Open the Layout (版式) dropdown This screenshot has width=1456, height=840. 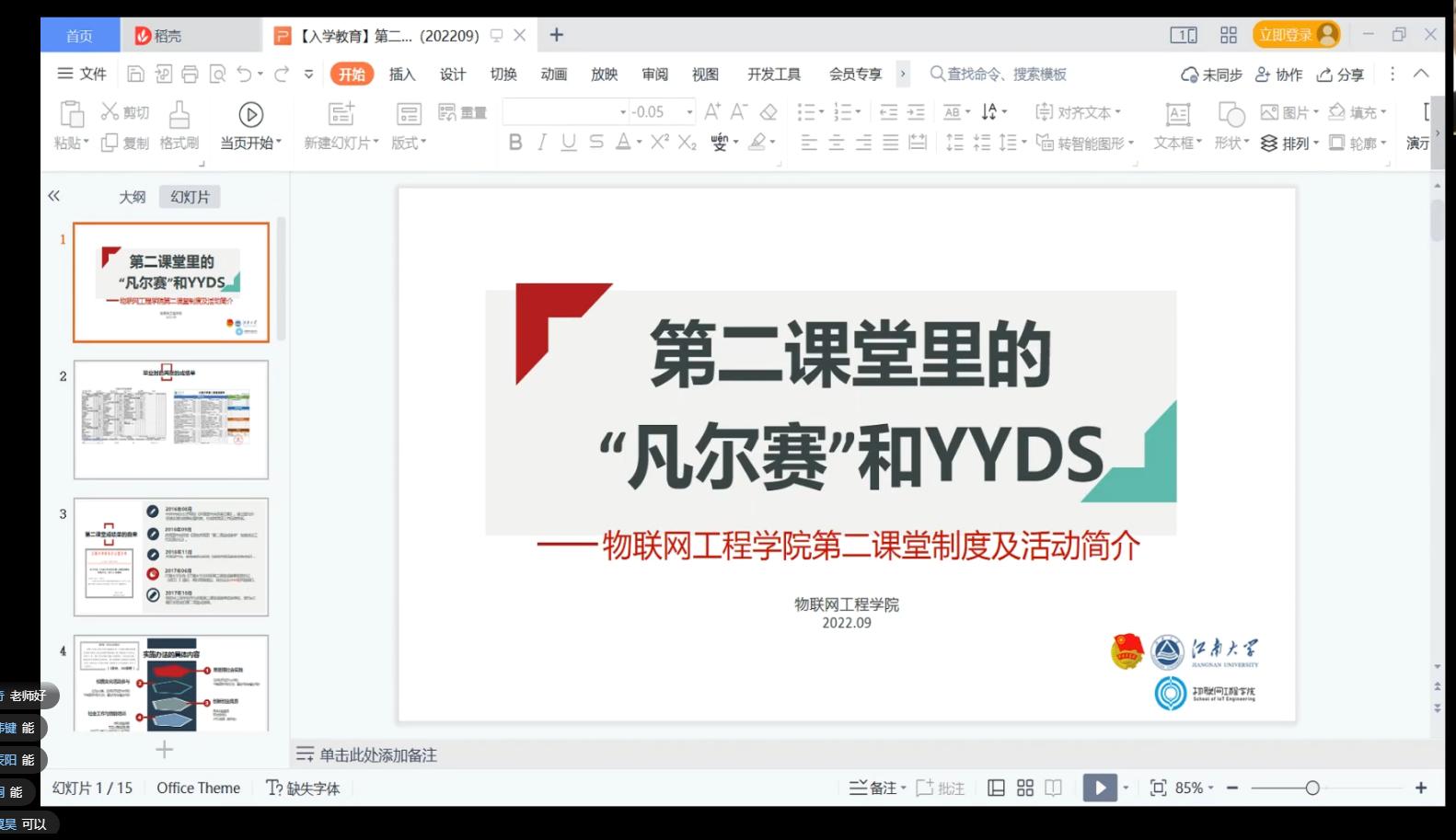point(409,143)
